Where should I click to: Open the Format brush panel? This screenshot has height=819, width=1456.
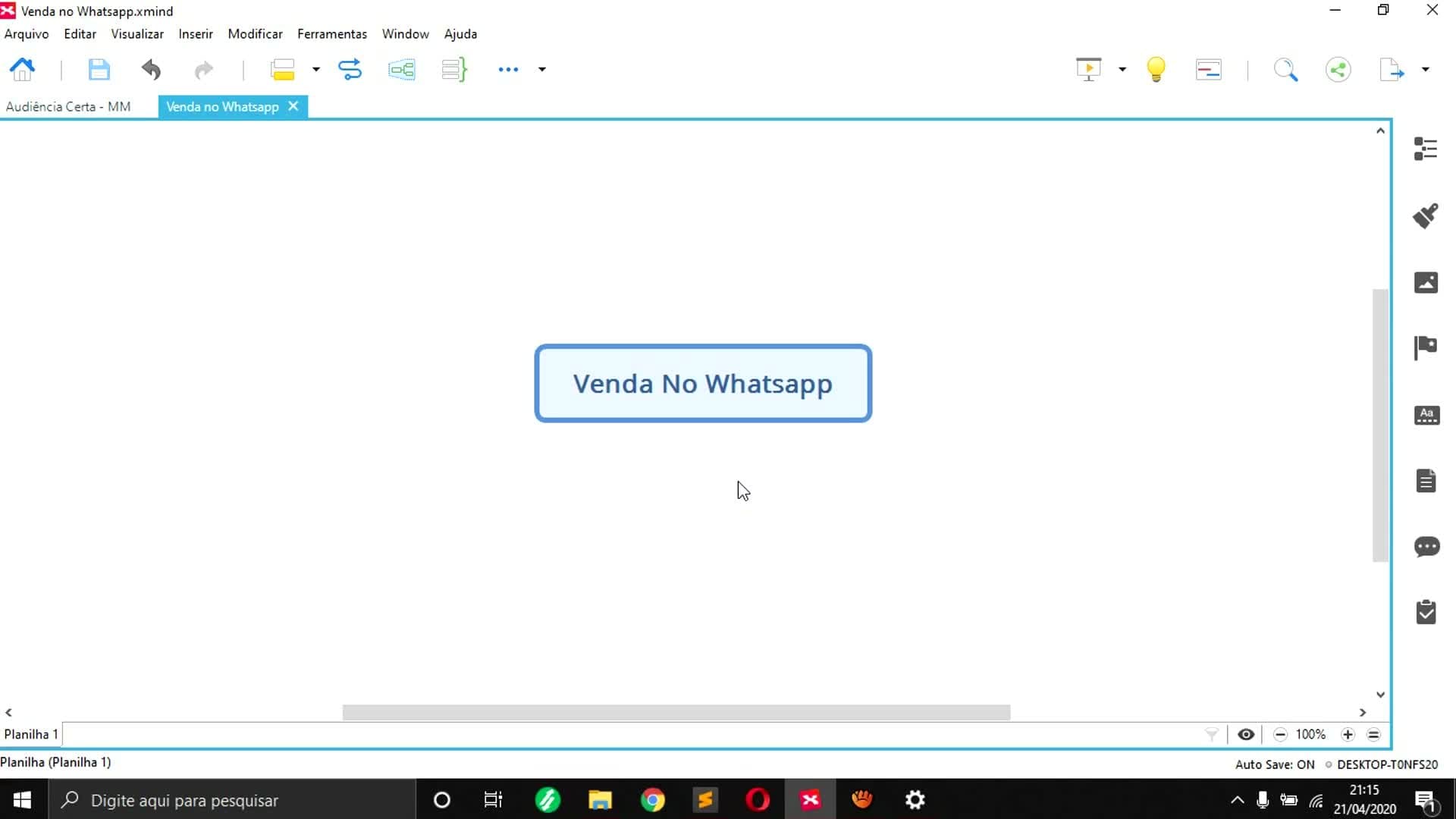click(1426, 216)
